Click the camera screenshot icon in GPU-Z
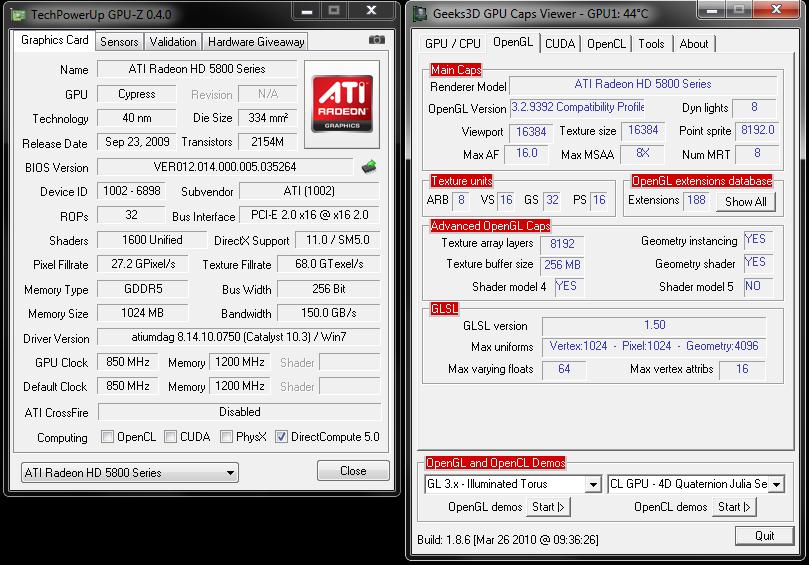This screenshot has height=565, width=809. 377,40
